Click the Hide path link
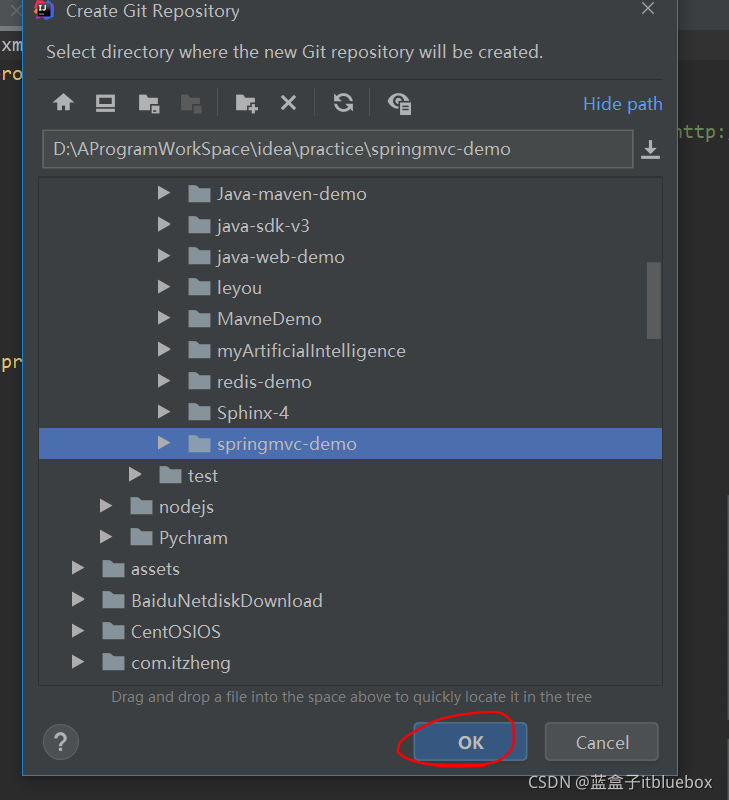 click(x=622, y=104)
